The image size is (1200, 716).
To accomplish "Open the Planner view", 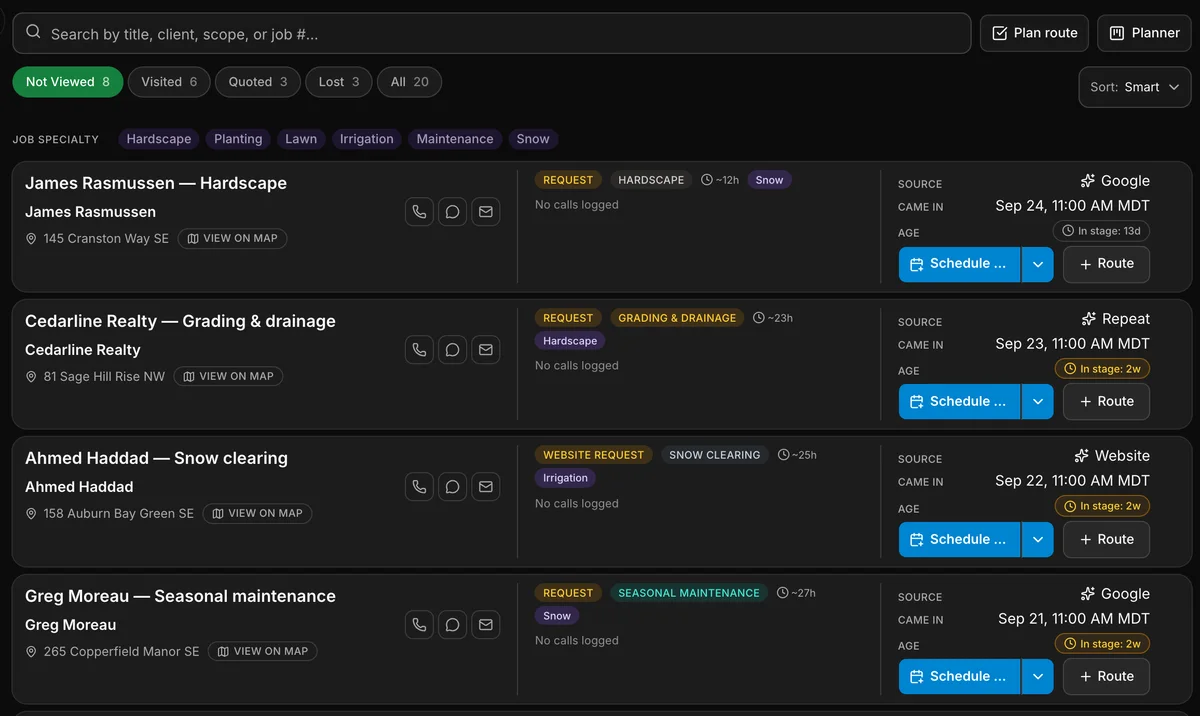I will pyautogui.click(x=1144, y=33).
